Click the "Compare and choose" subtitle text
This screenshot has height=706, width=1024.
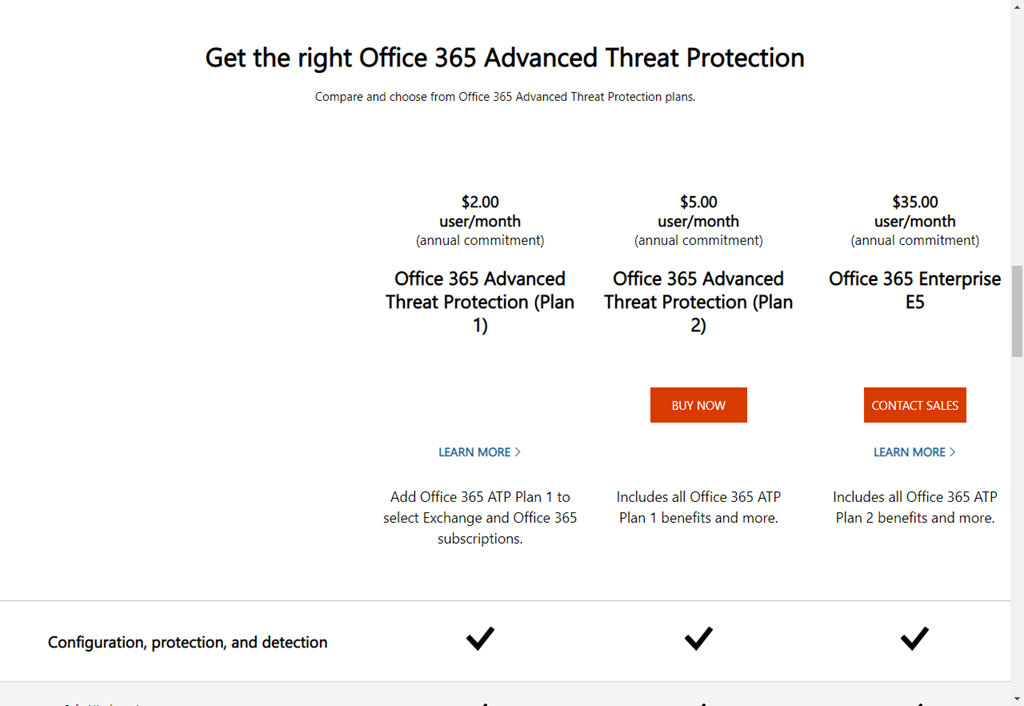tap(504, 97)
